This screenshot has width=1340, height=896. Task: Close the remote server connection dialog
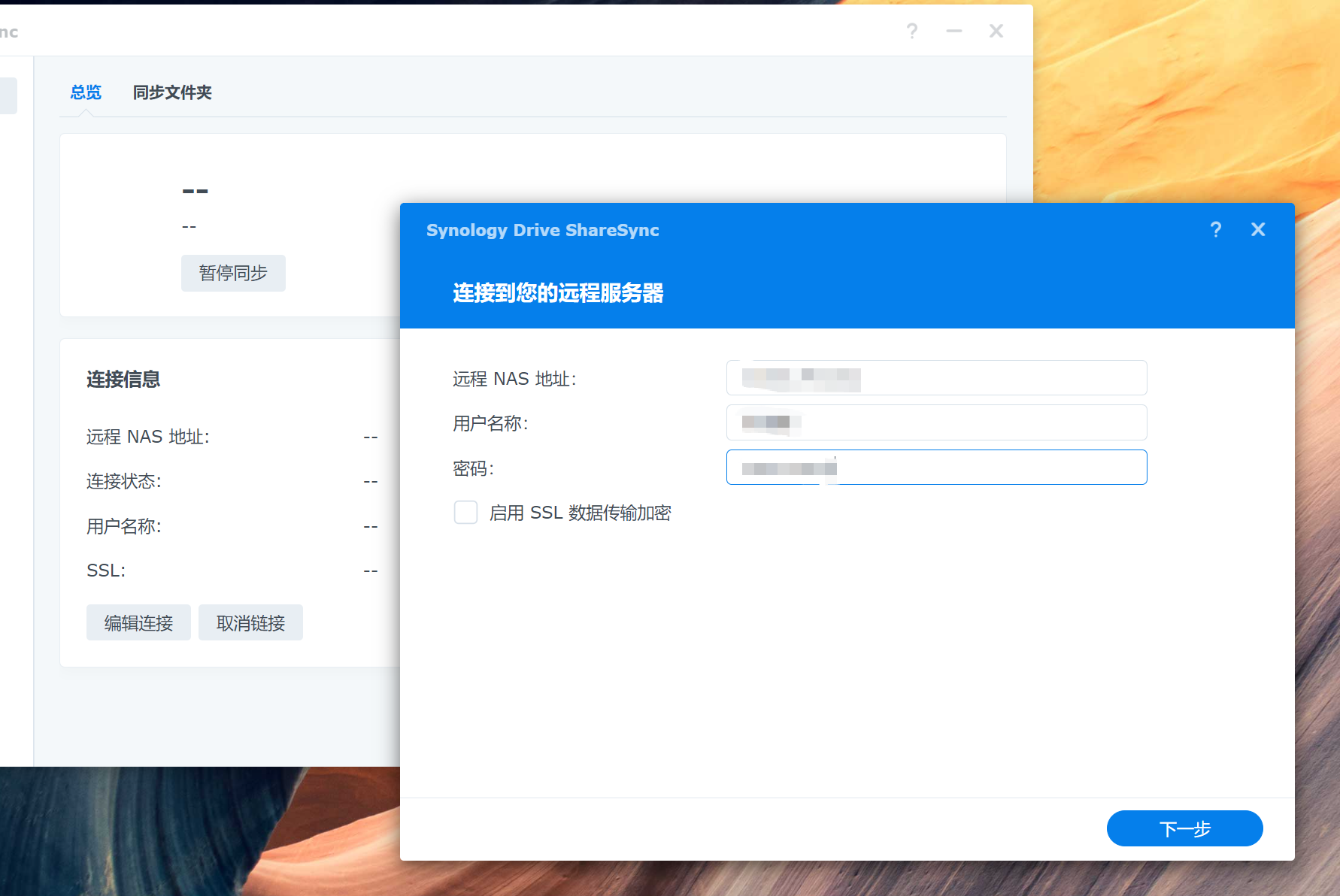click(x=1258, y=229)
